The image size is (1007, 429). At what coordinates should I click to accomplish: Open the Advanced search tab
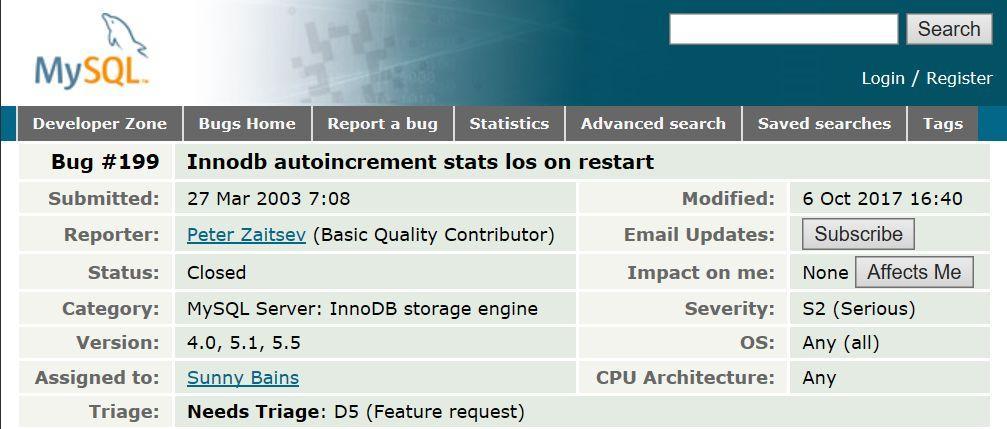653,124
